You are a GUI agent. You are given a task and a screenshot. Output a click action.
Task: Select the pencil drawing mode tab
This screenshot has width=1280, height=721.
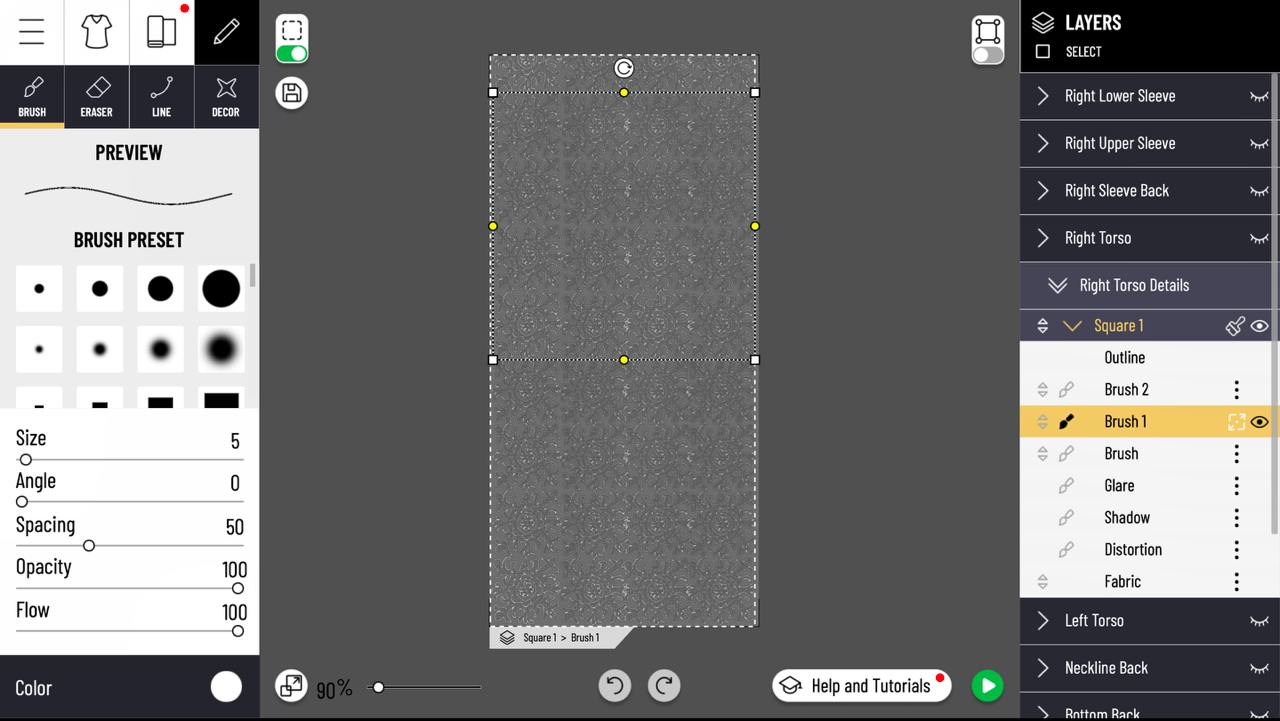point(226,32)
